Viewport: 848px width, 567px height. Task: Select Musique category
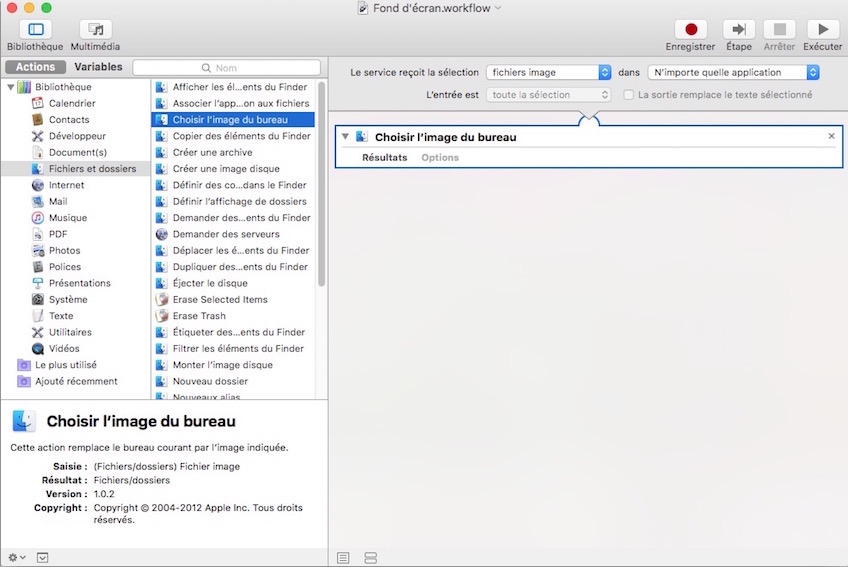68,217
